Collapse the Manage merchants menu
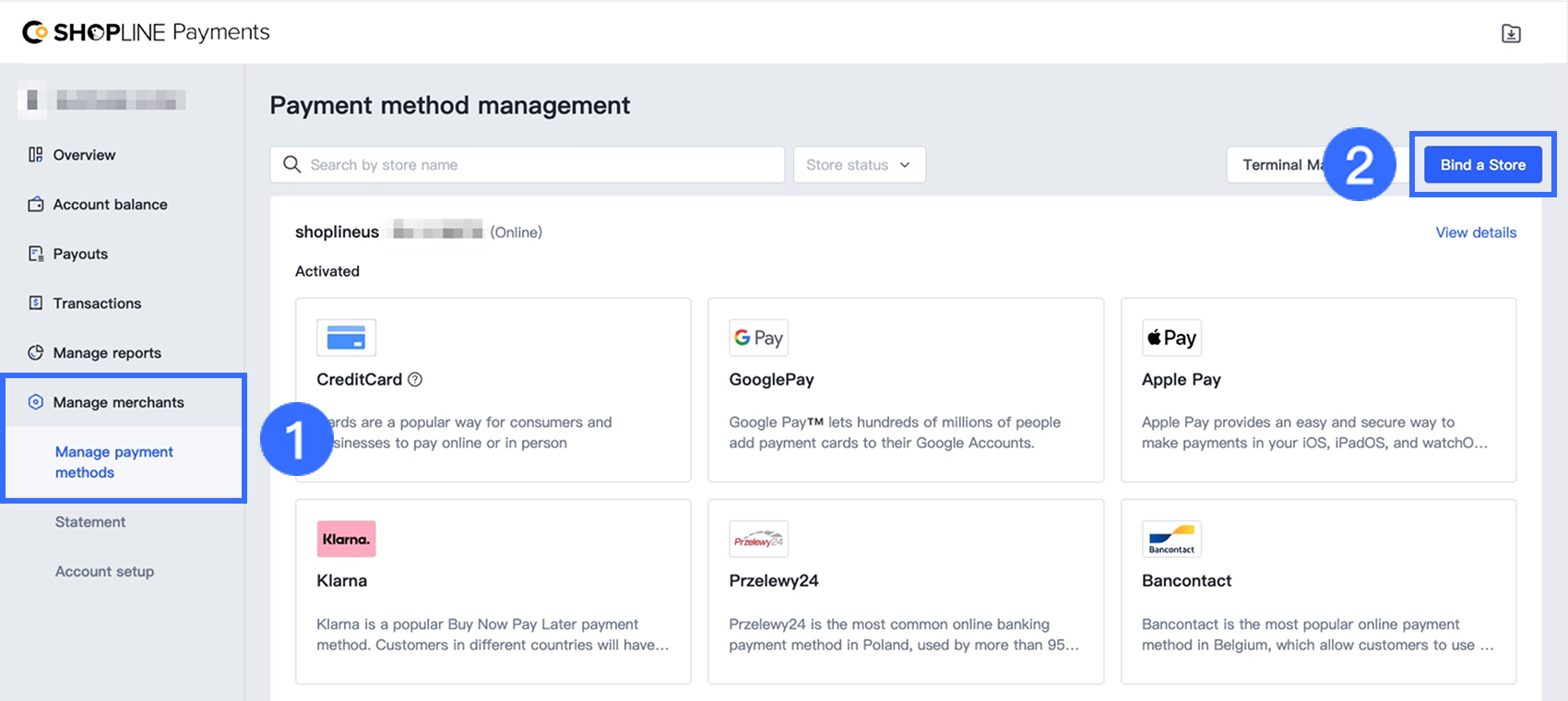The image size is (1568, 701). pyautogui.click(x=118, y=402)
